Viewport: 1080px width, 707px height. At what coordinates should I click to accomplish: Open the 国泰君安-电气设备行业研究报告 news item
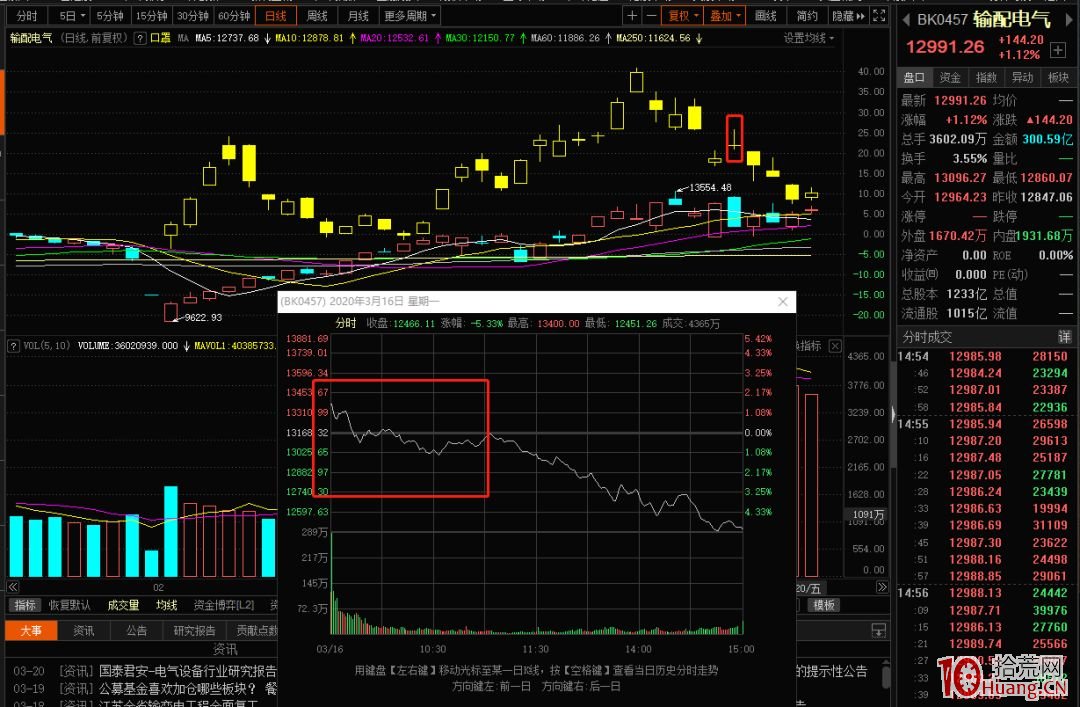(x=188, y=670)
